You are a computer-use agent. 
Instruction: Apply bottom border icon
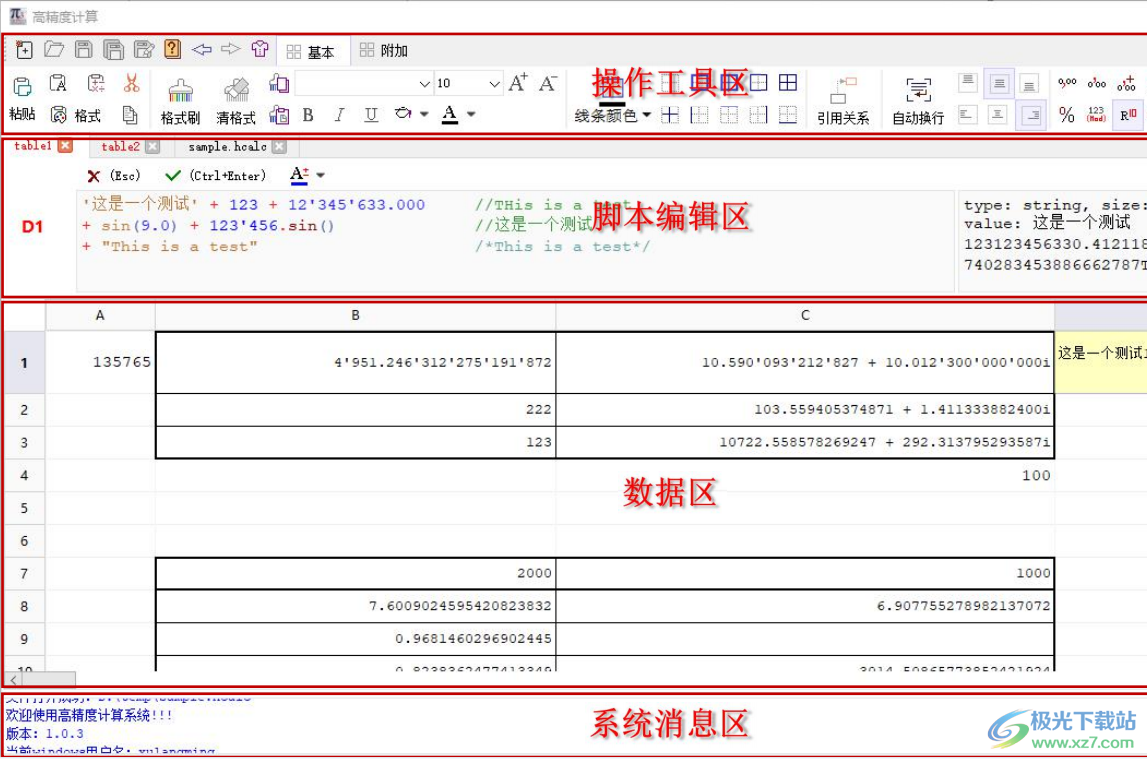(788, 115)
